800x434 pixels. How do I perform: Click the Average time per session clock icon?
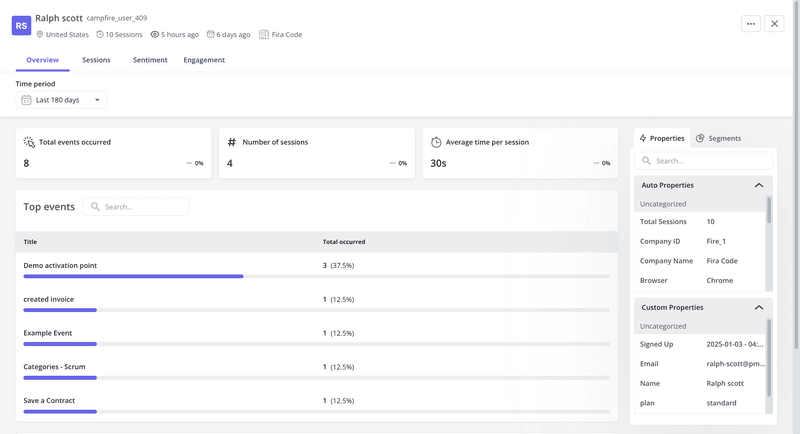pos(436,142)
